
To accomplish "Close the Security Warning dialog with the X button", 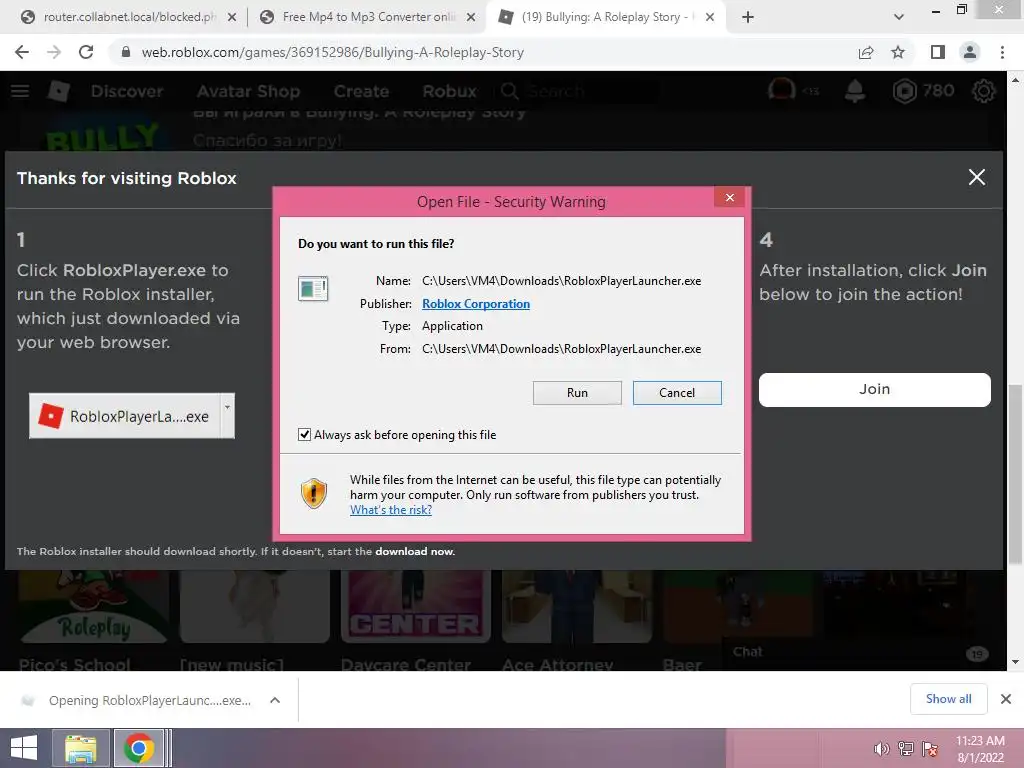I will click(729, 197).
